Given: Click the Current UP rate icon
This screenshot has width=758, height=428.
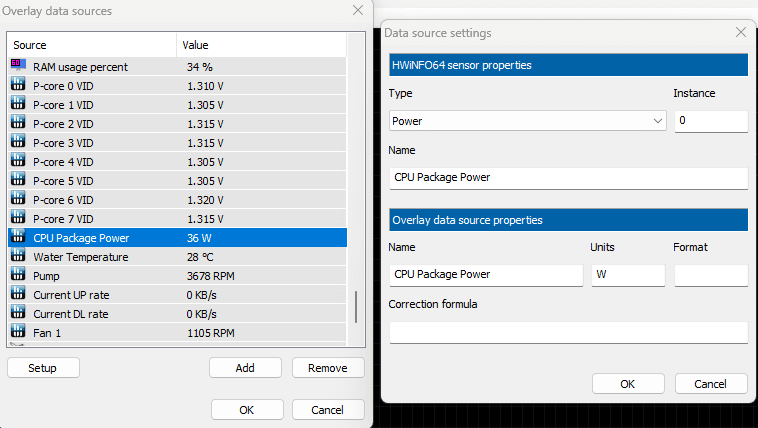Looking at the screenshot, I should [18, 294].
